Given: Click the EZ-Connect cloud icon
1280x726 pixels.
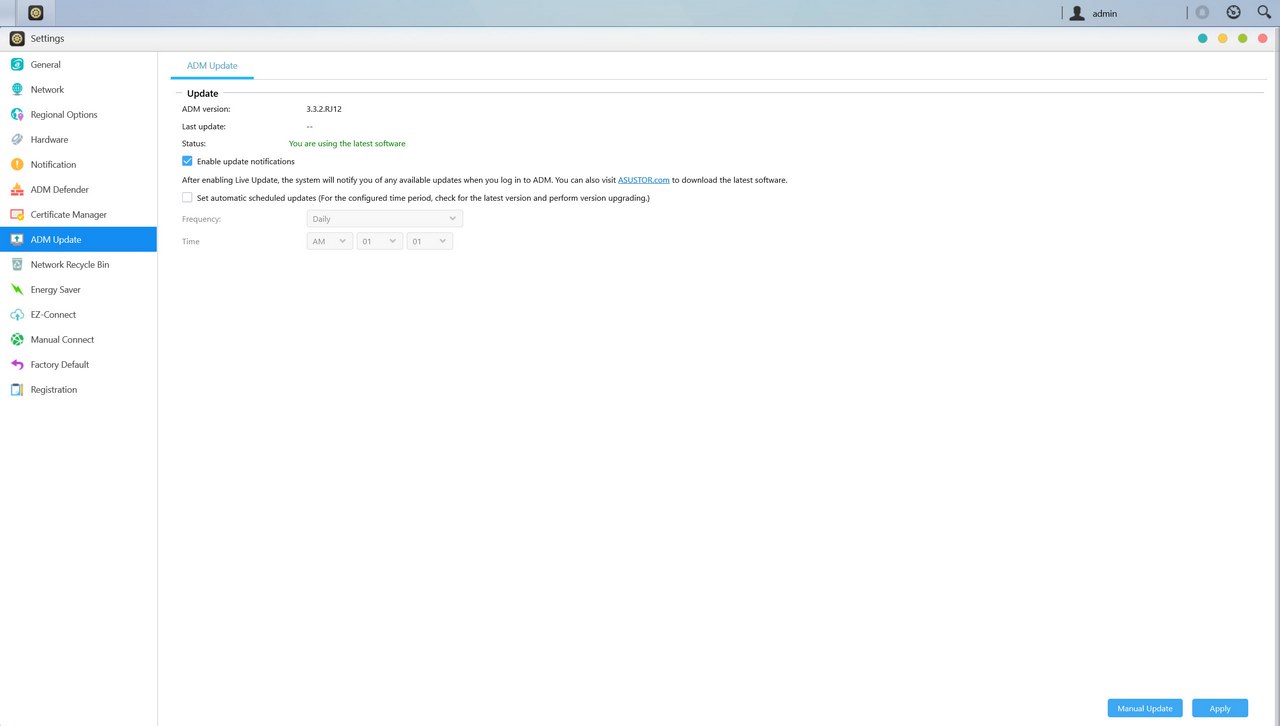Looking at the screenshot, I should coord(17,314).
